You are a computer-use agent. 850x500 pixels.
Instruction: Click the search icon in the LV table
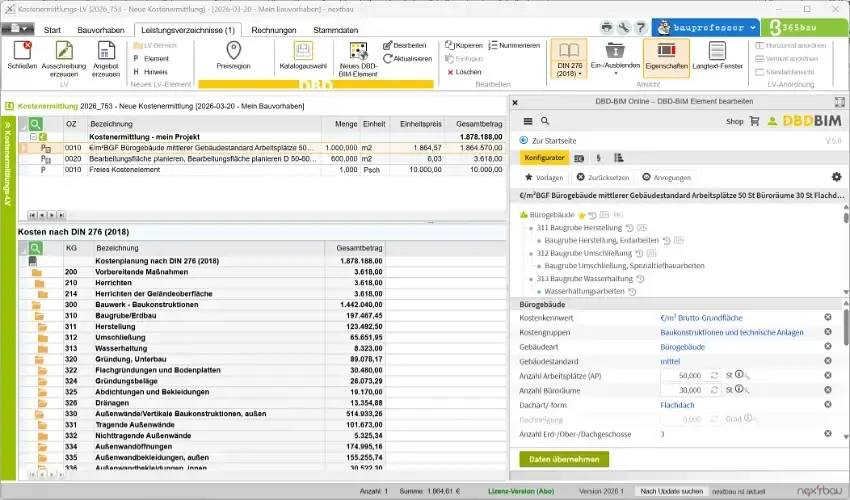[35, 124]
